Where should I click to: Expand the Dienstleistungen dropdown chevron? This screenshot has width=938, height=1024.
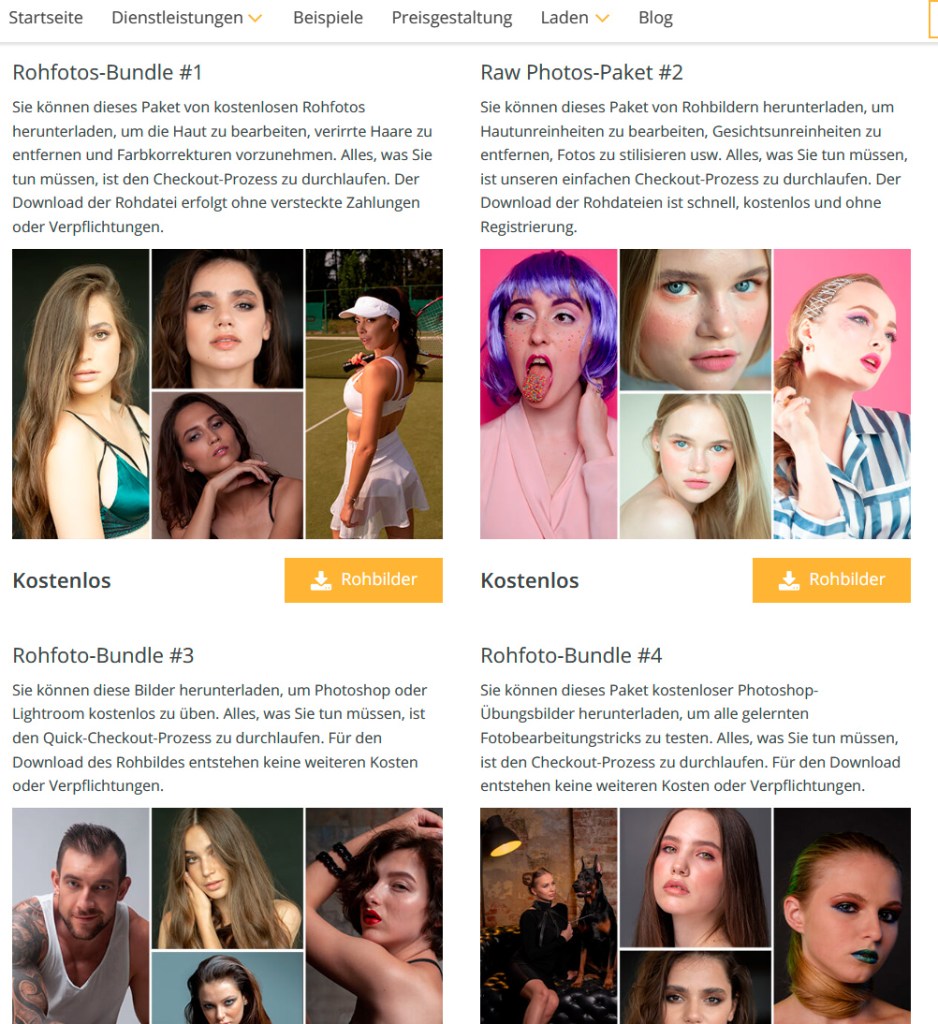[255, 18]
